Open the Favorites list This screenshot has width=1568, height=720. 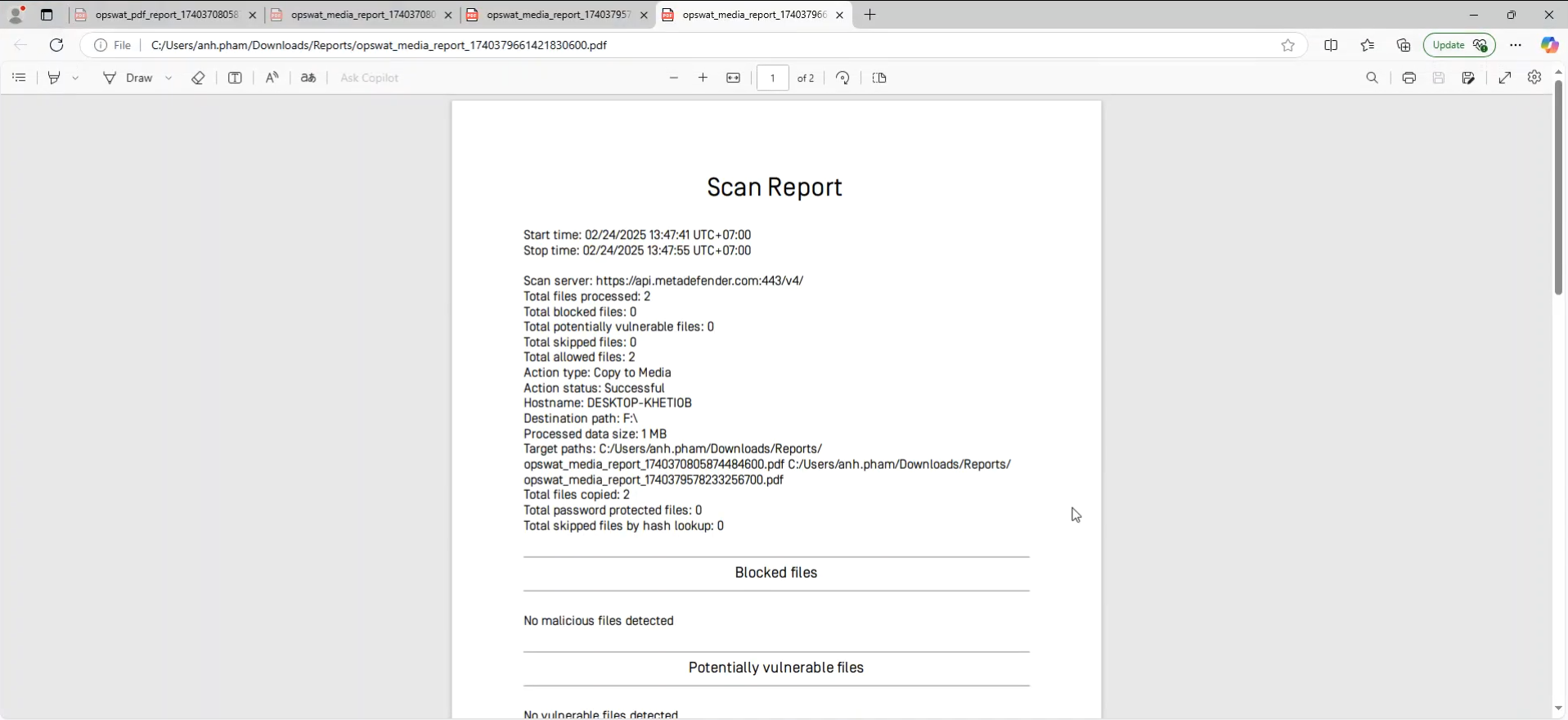click(x=1368, y=45)
